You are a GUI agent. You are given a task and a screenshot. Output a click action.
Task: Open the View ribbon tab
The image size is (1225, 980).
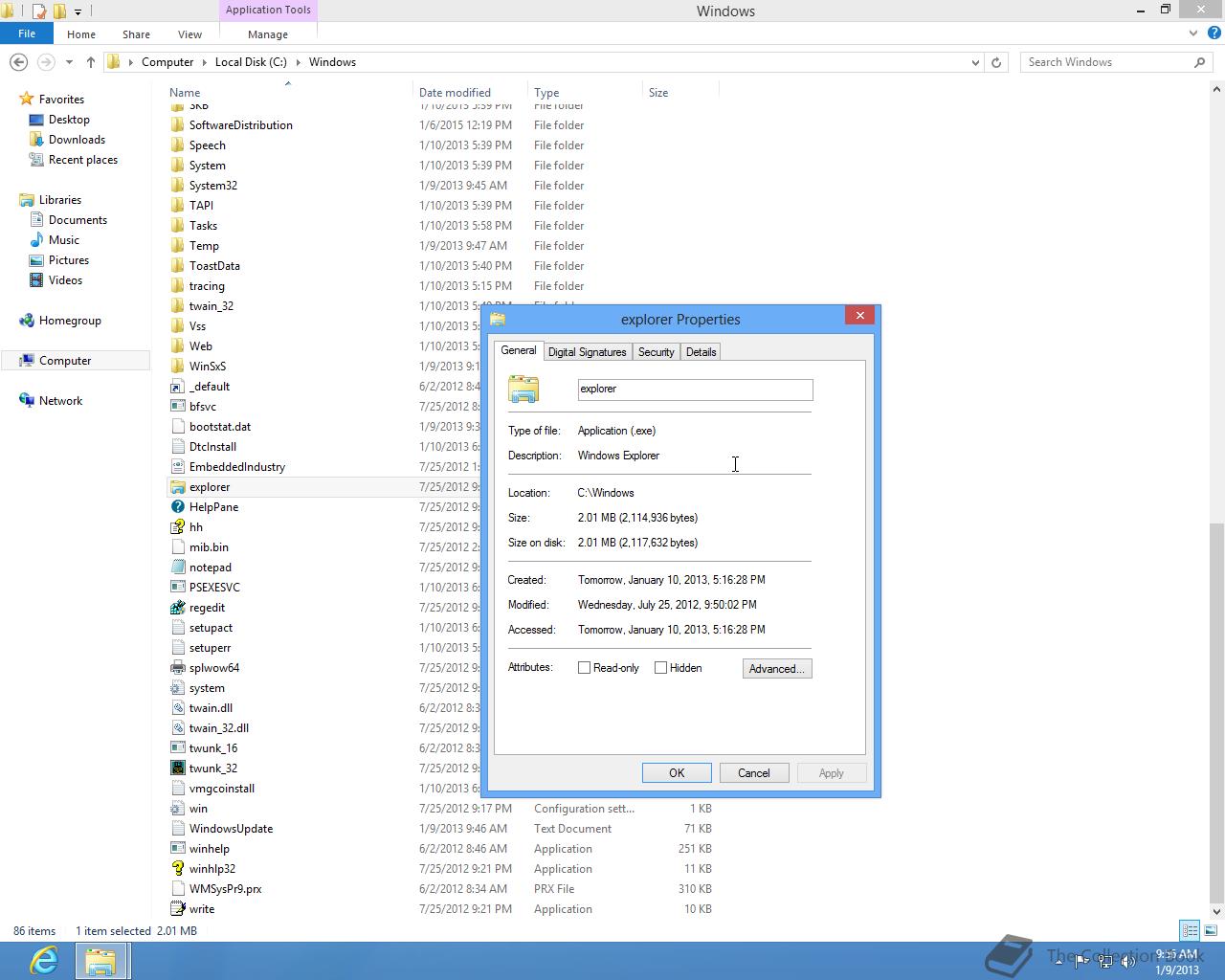click(189, 34)
